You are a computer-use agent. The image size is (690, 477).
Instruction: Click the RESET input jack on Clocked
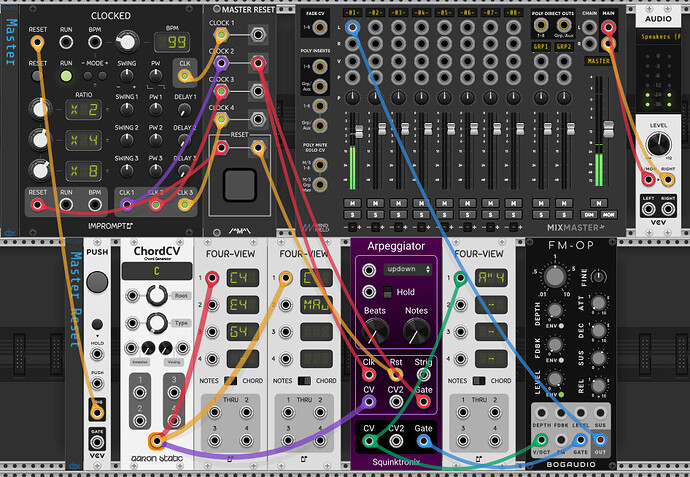(37, 43)
